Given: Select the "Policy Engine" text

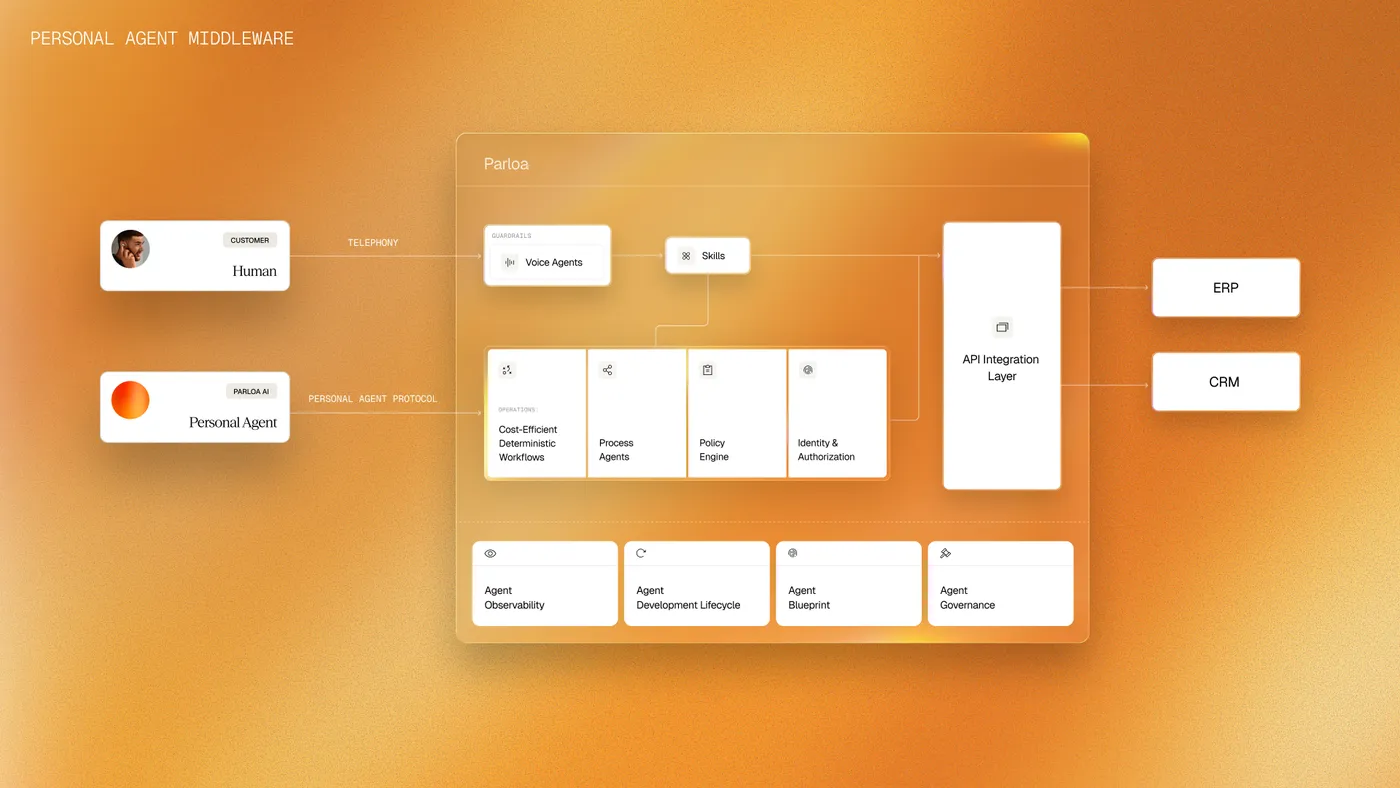Looking at the screenshot, I should [x=714, y=450].
